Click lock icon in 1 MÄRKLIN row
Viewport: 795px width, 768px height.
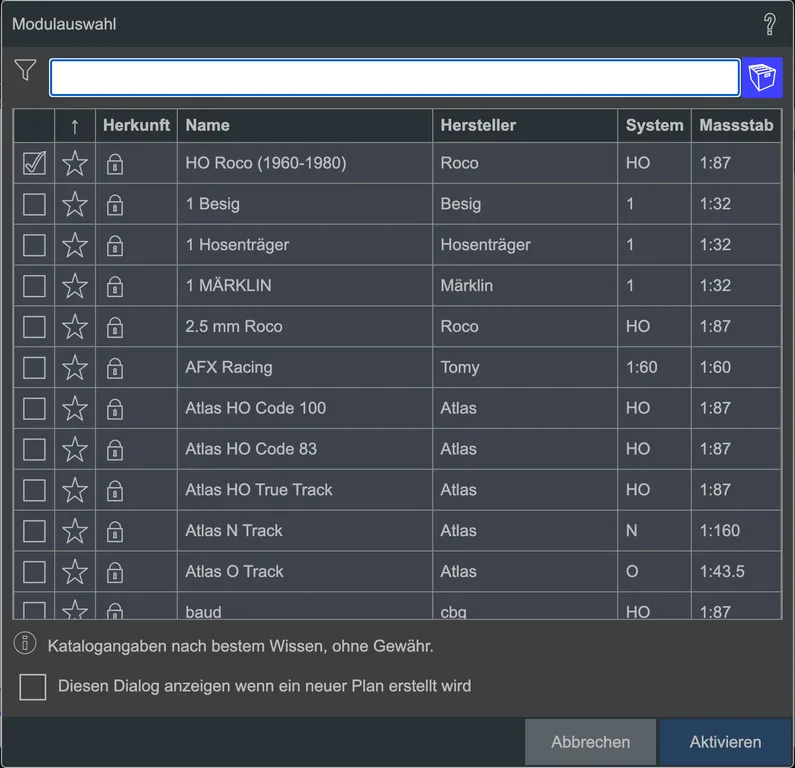115,287
